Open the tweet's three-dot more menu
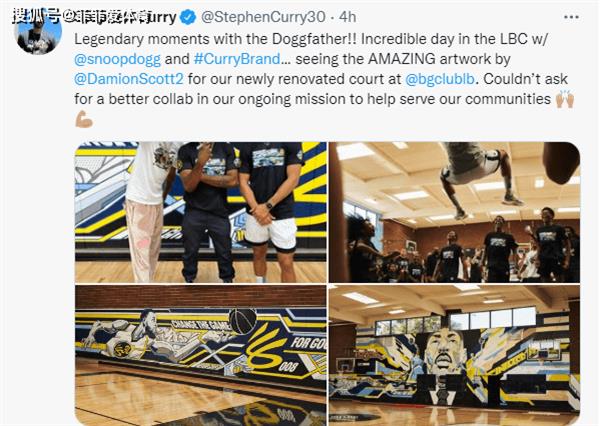This screenshot has width=600, height=426. 571,17
